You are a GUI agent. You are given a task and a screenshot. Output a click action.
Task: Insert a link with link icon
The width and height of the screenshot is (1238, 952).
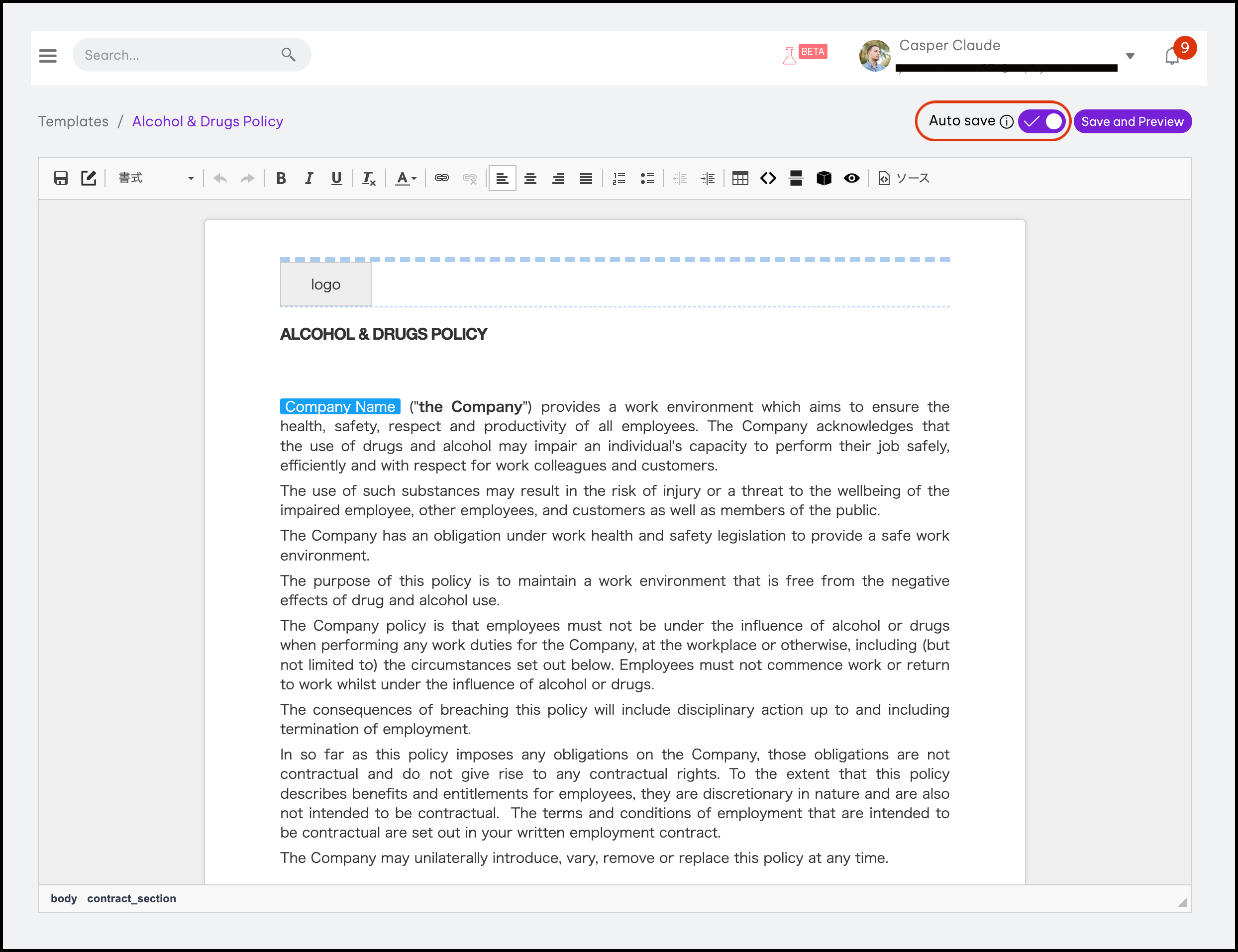coord(441,179)
